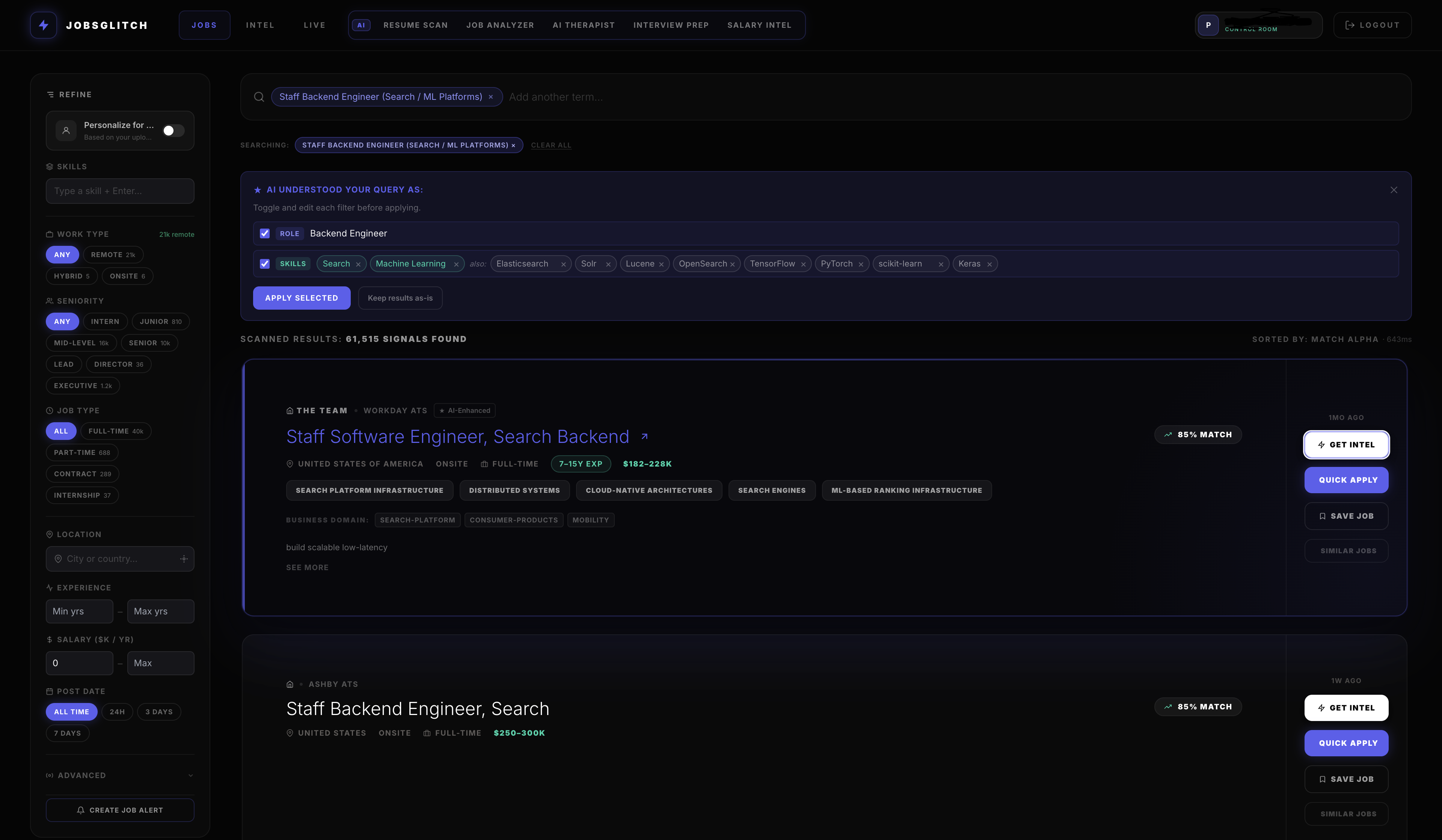The image size is (1442, 840).
Task: Open external link arrow beside Staff Software Engineer title
Action: point(644,436)
